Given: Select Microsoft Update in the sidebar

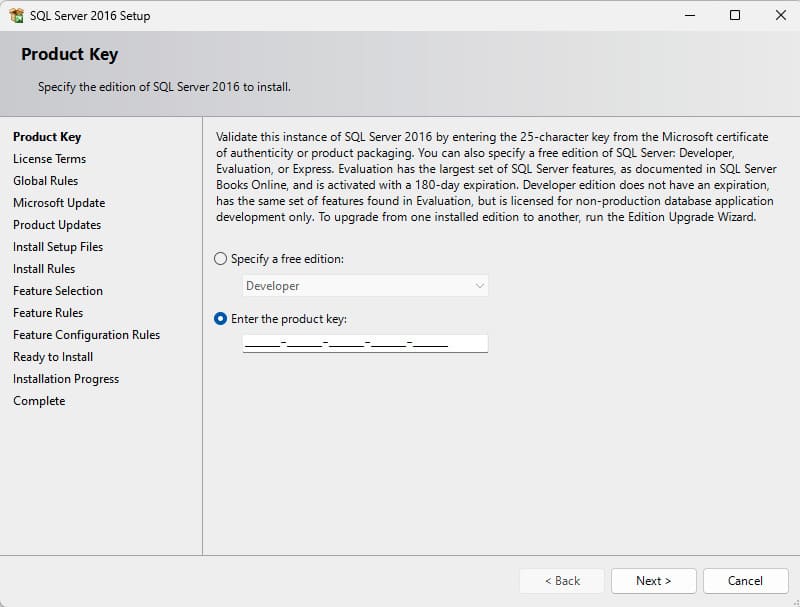Looking at the screenshot, I should pyautogui.click(x=59, y=203).
